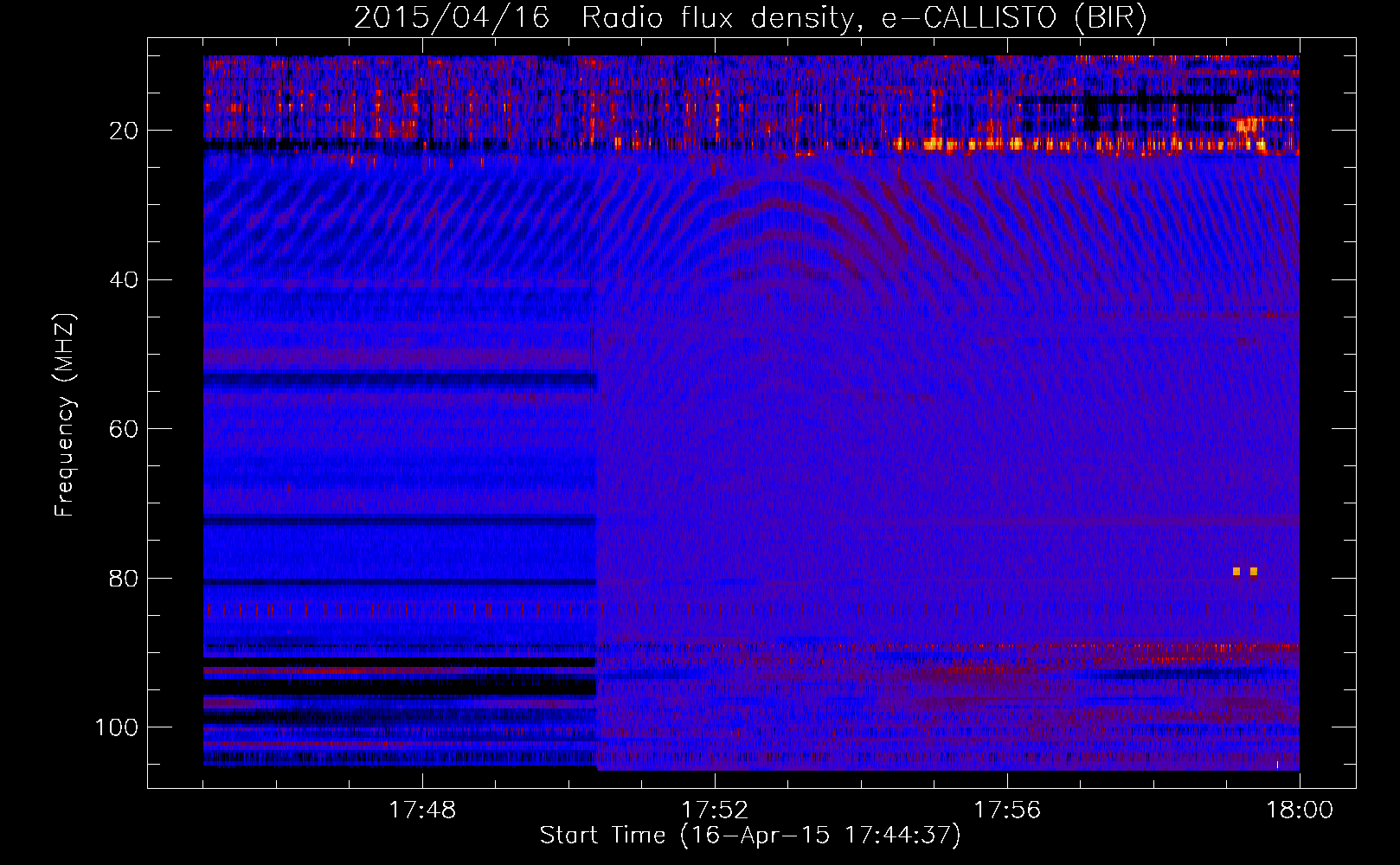Click the 18:00 time tick label

pos(1300,811)
